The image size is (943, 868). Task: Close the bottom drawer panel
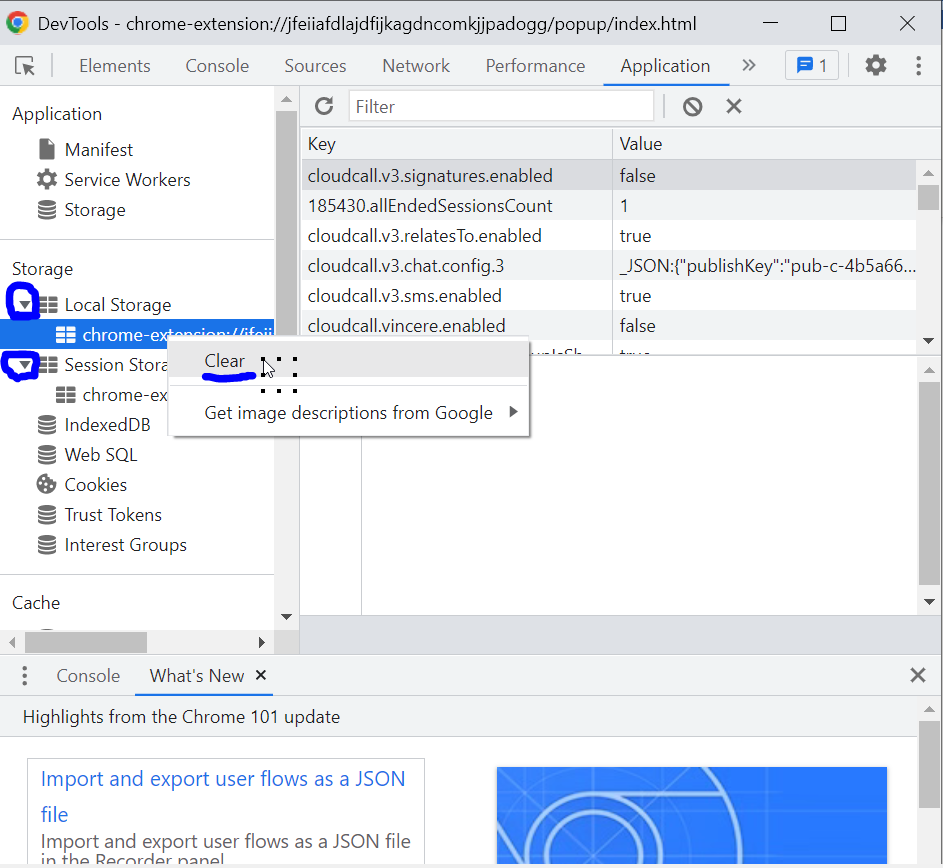click(x=918, y=675)
